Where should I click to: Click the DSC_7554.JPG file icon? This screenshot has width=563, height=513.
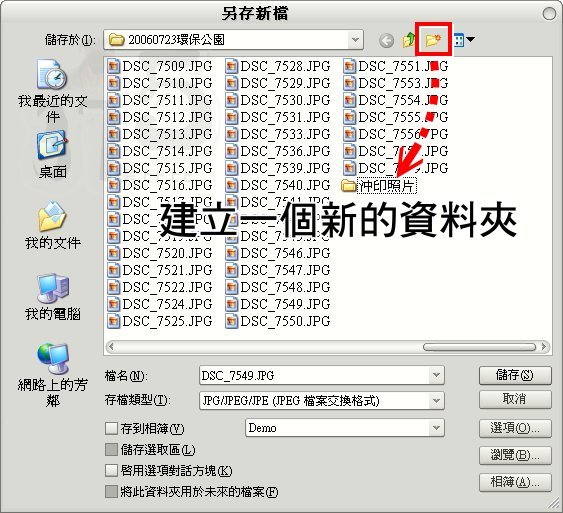[349, 100]
